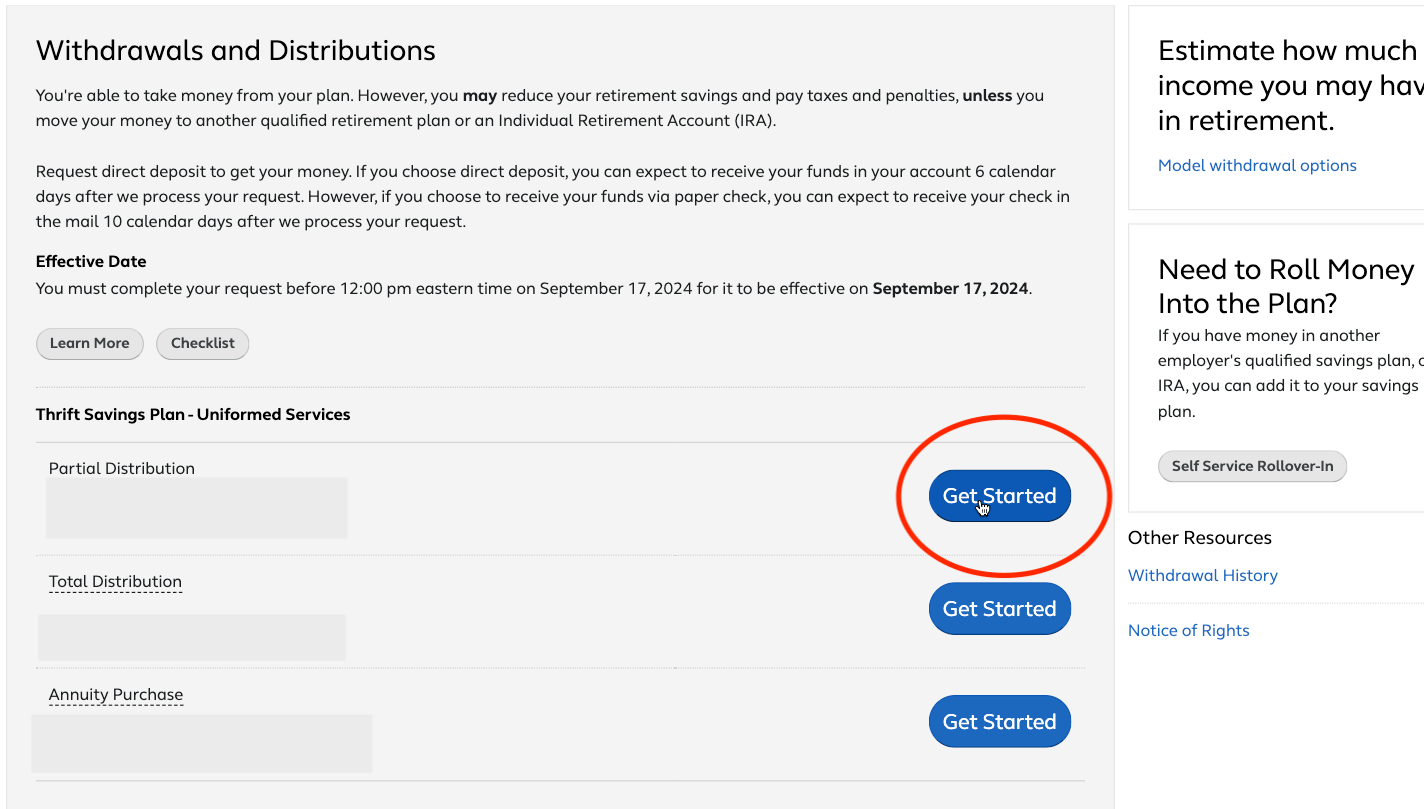Click the bold September 17, 2024 date

pos(950,289)
